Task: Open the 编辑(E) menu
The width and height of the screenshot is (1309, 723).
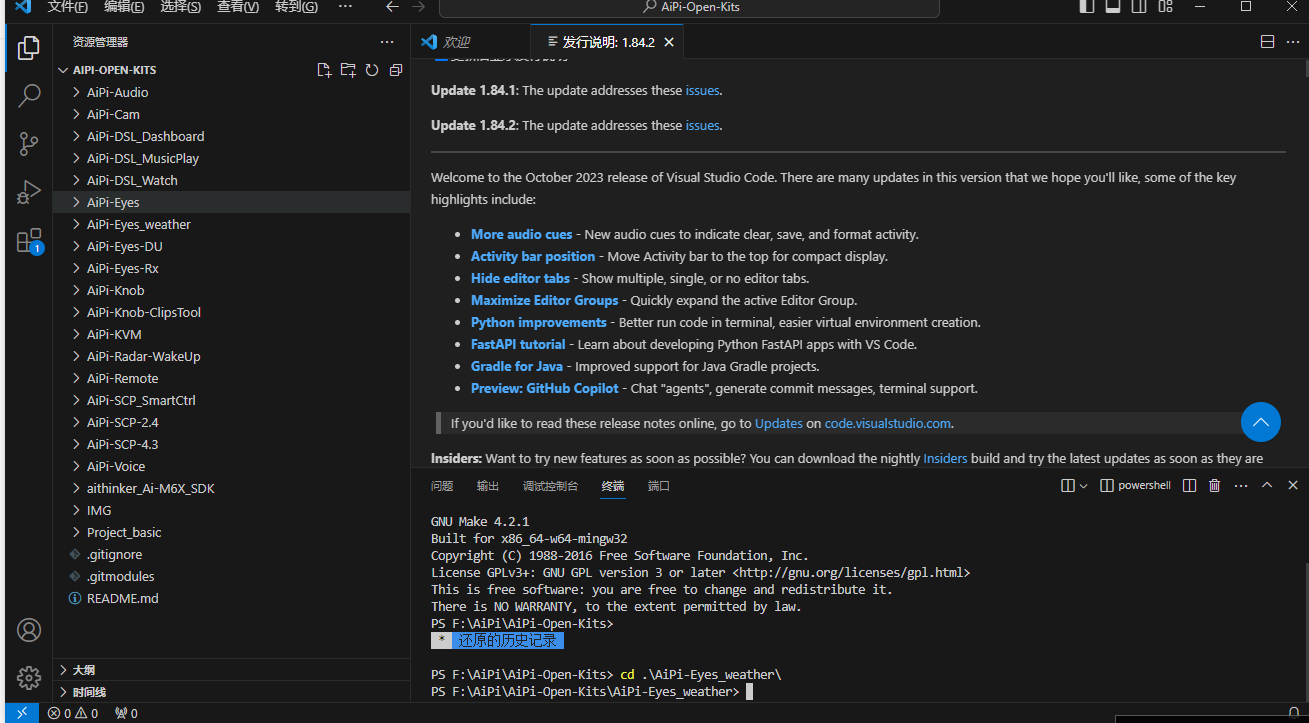Action: (124, 7)
